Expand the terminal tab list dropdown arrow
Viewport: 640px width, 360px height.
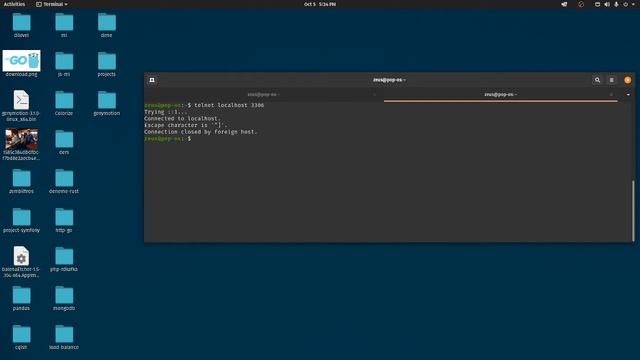pyautogui.click(x=628, y=95)
